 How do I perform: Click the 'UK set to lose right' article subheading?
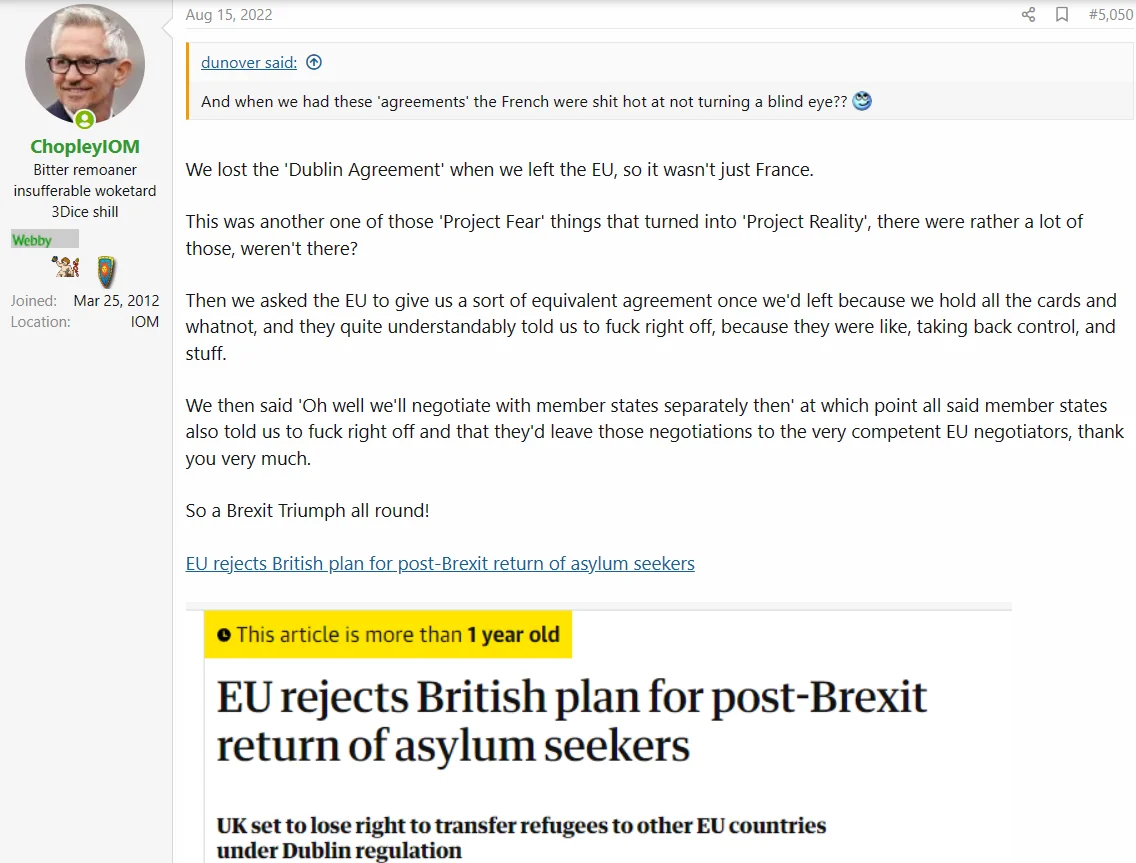[521, 838]
